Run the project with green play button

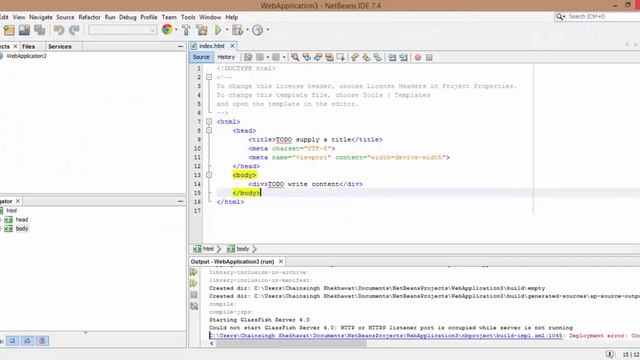[x=218, y=30]
